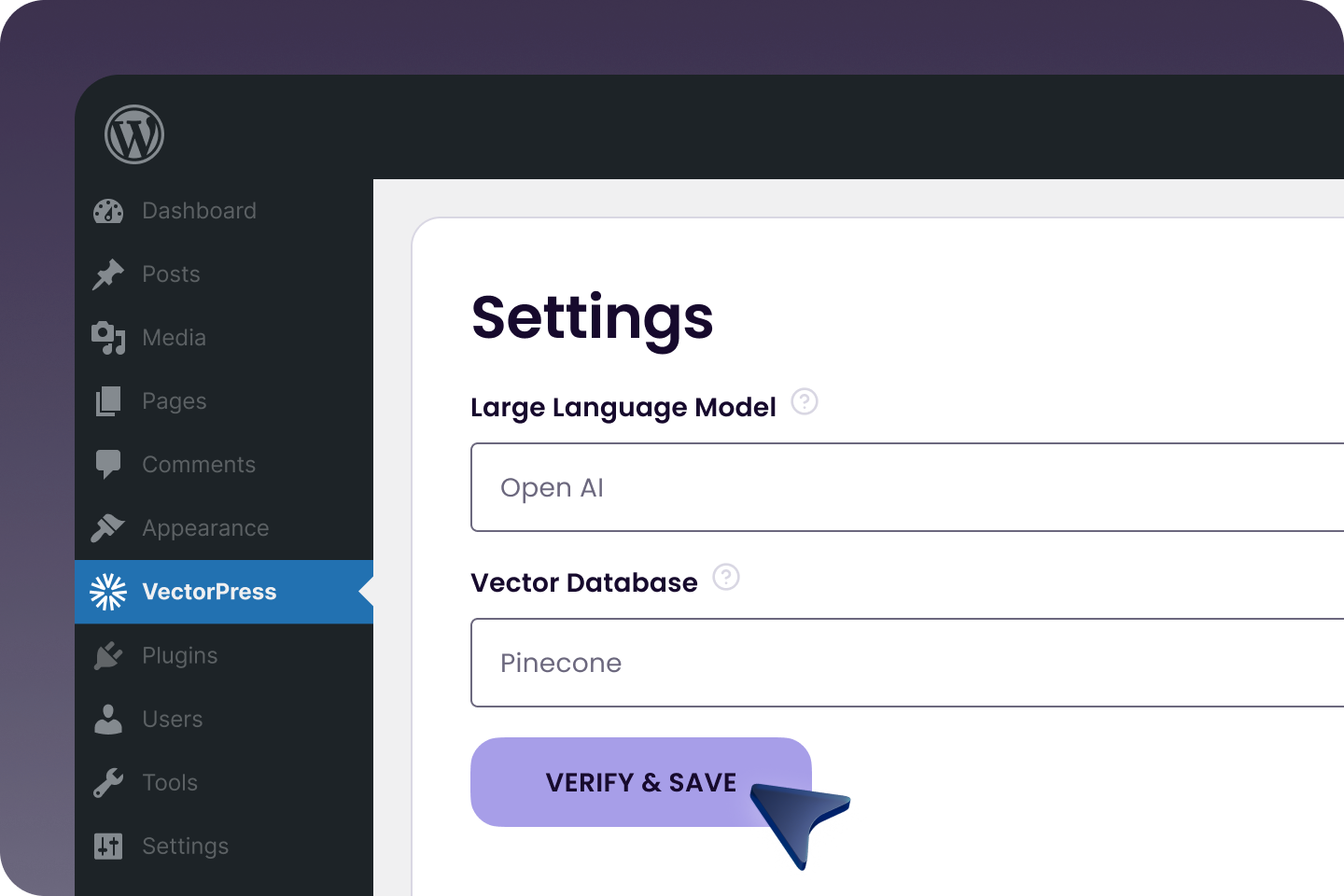Click the Comments speech bubble icon
The width and height of the screenshot is (1344, 896).
(x=108, y=465)
